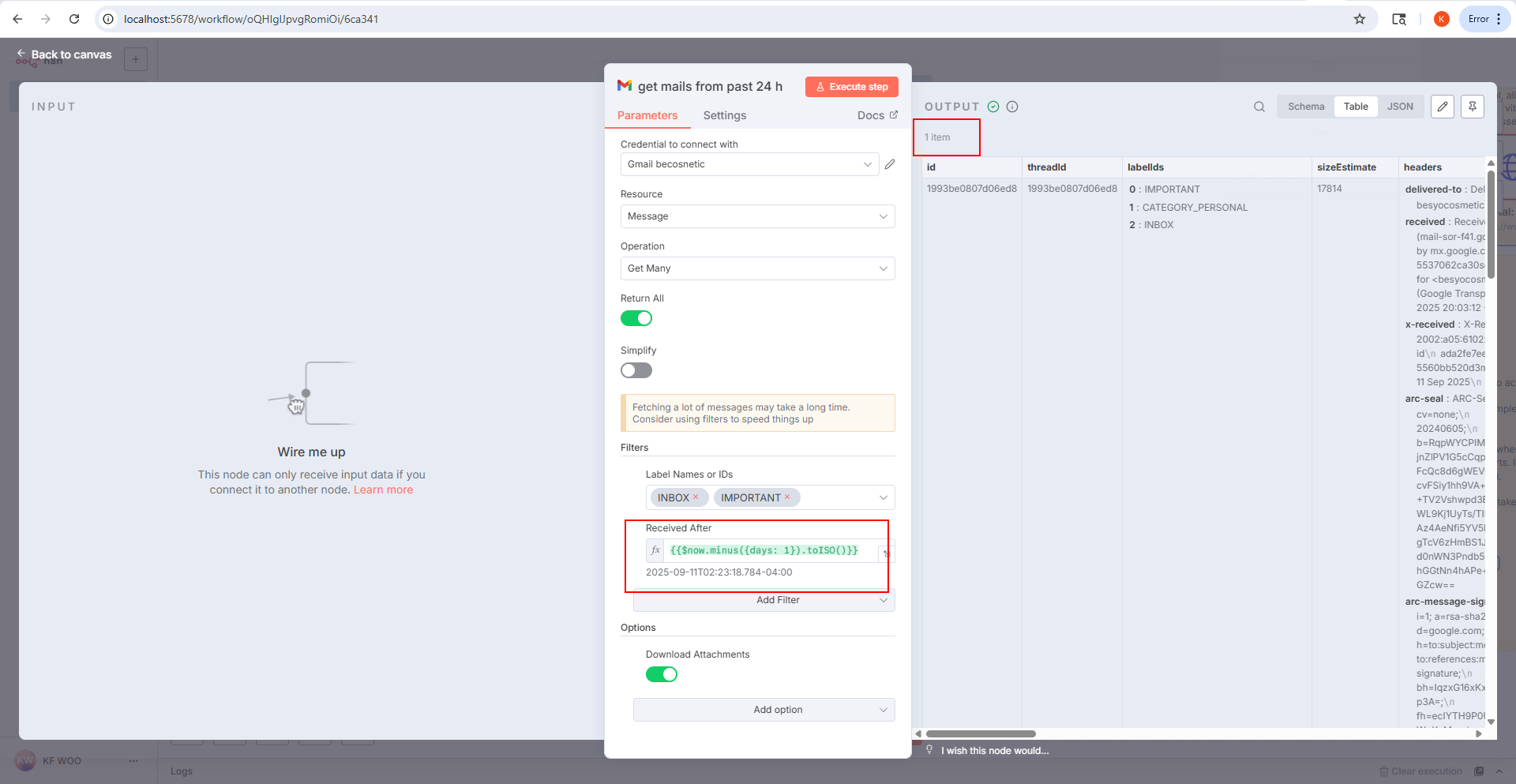Toggle the Return All switch
Viewport: 1516px width, 784px height.
coord(636,318)
